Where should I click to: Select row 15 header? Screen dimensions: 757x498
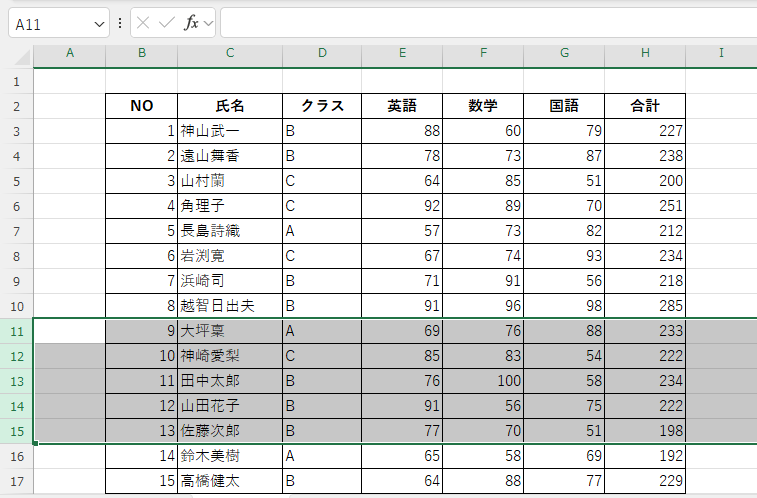pyautogui.click(x=16, y=431)
